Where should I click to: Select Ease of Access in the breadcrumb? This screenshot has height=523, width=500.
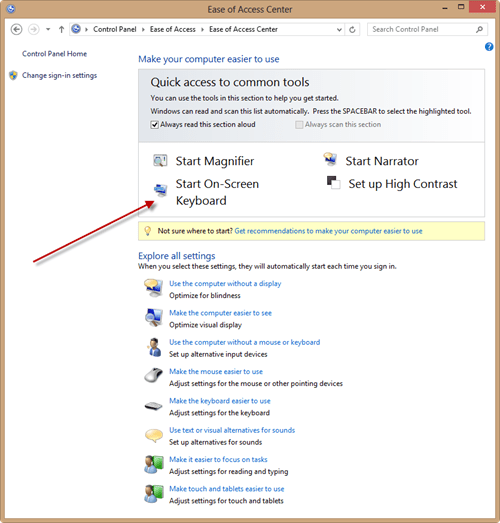point(172,29)
